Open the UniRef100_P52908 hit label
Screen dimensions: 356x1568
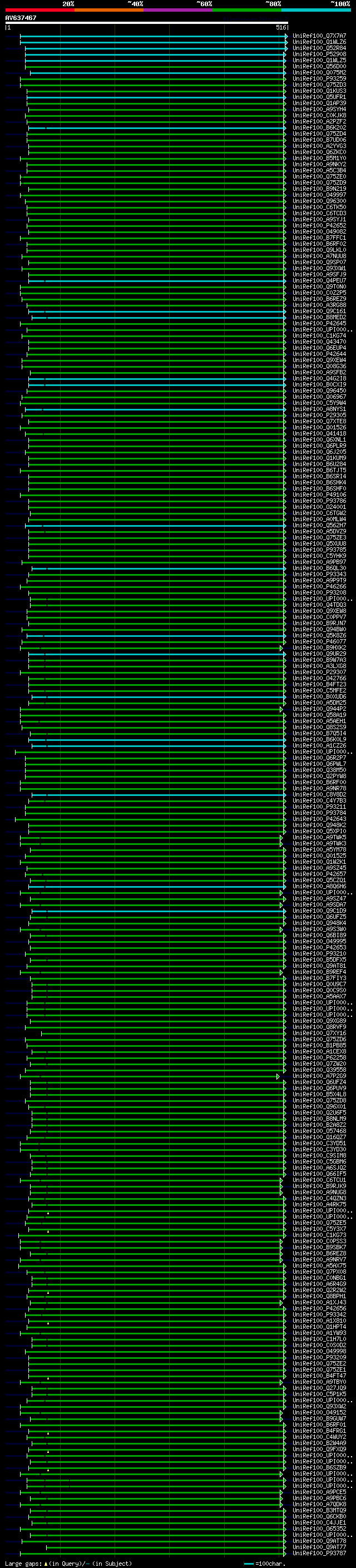[319, 54]
